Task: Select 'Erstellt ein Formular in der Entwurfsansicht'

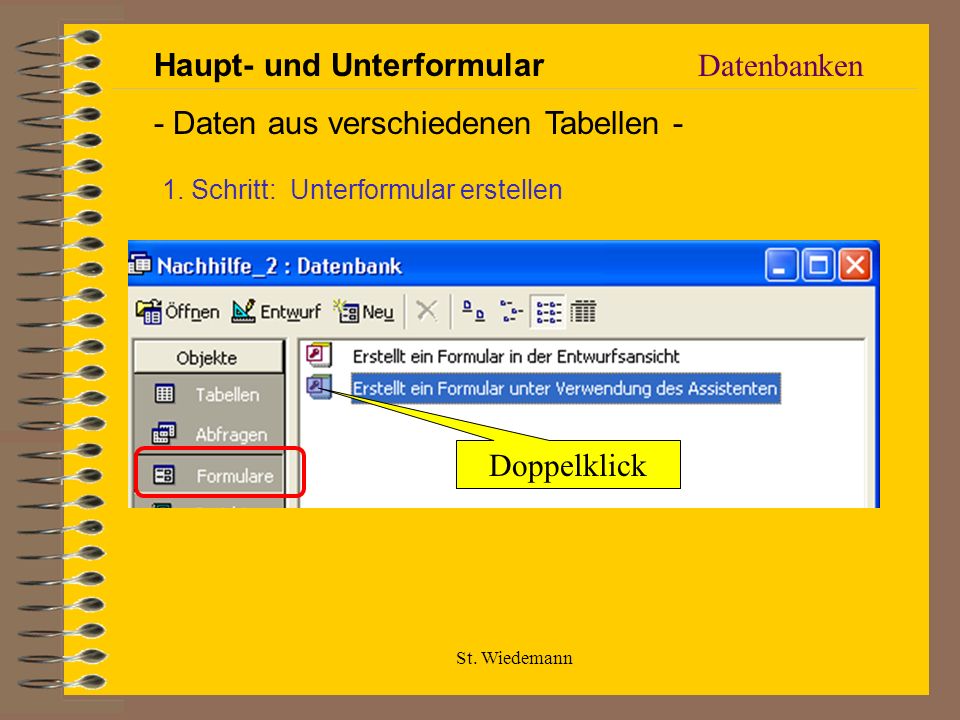Action: pyautogui.click(x=516, y=356)
